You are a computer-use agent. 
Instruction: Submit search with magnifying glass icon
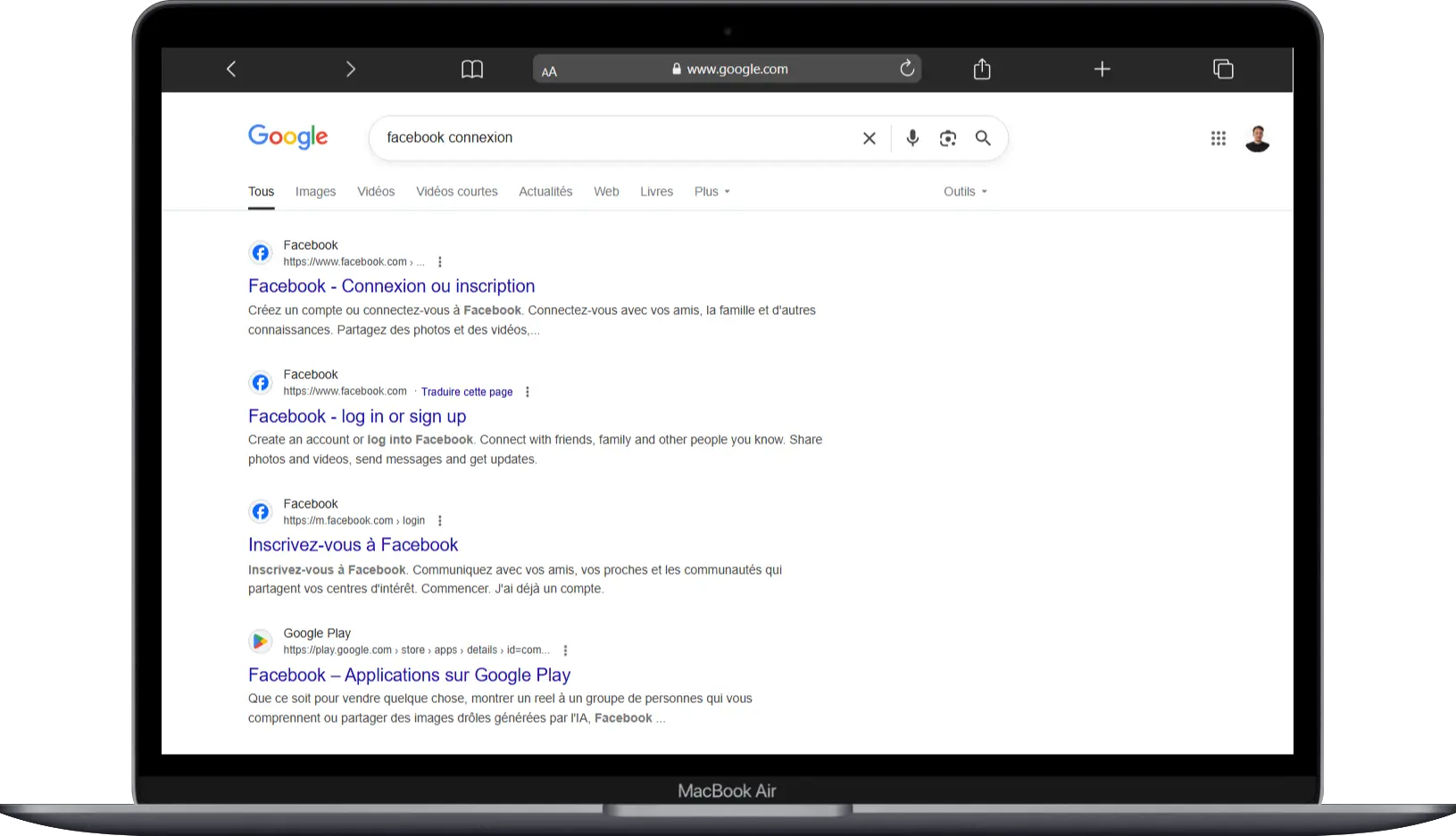pyautogui.click(x=983, y=138)
